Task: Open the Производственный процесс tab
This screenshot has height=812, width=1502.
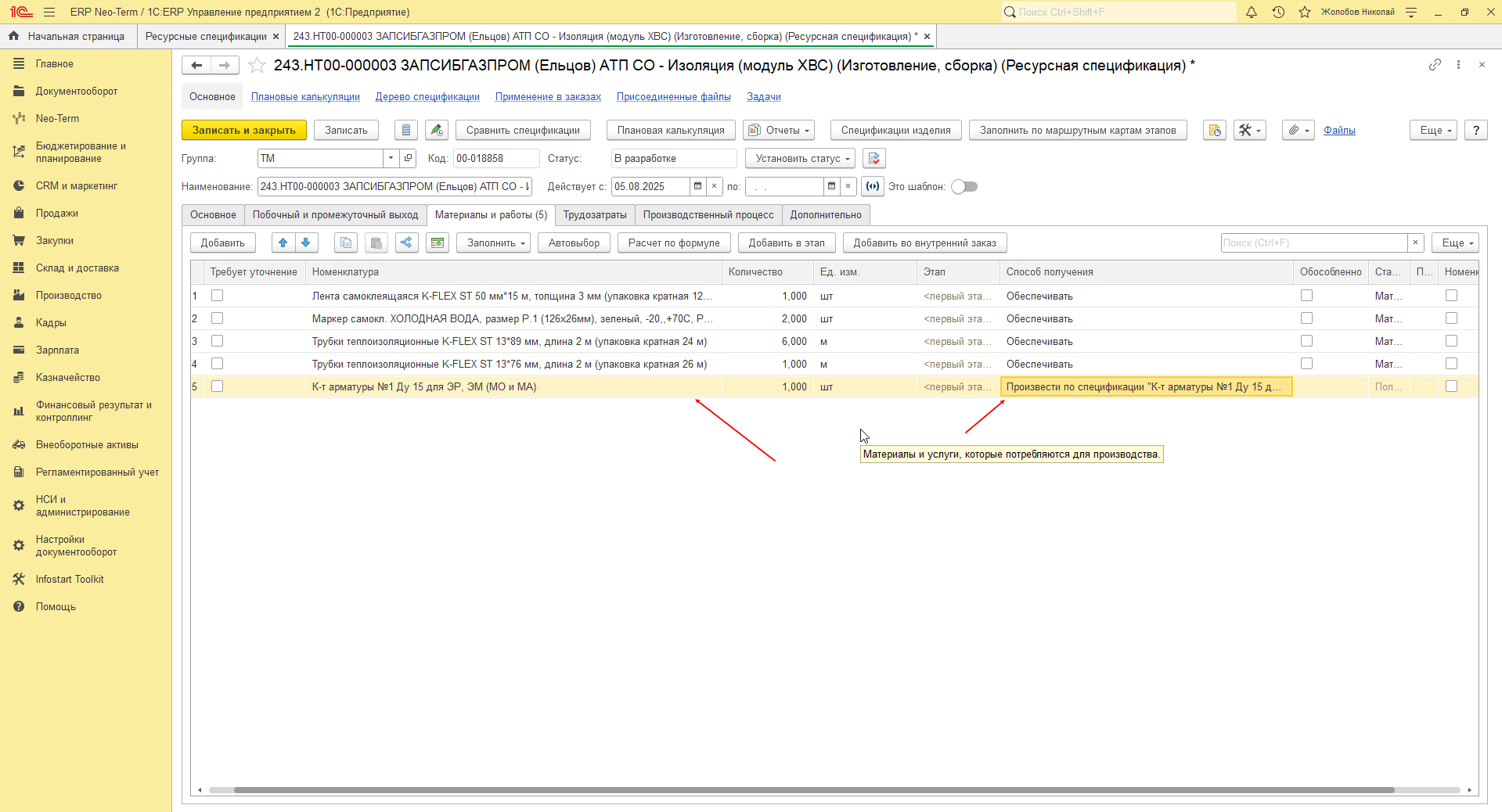Action: coord(708,215)
